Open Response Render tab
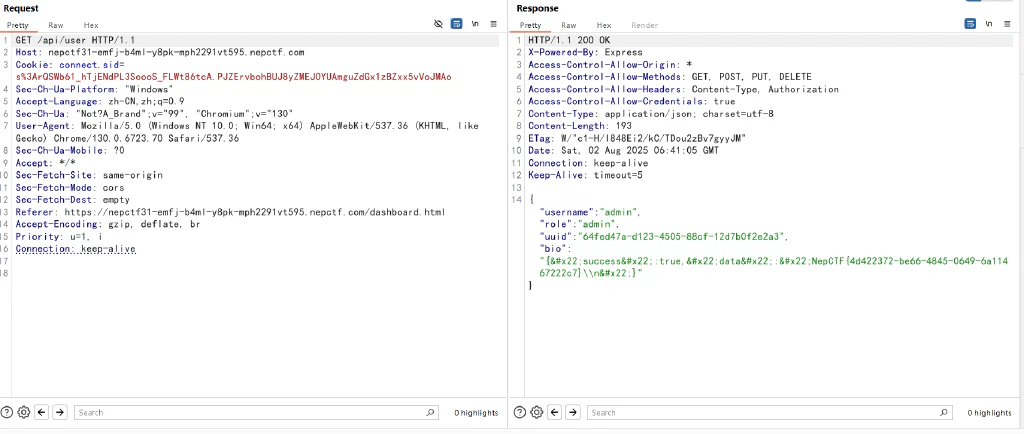 [x=644, y=25]
